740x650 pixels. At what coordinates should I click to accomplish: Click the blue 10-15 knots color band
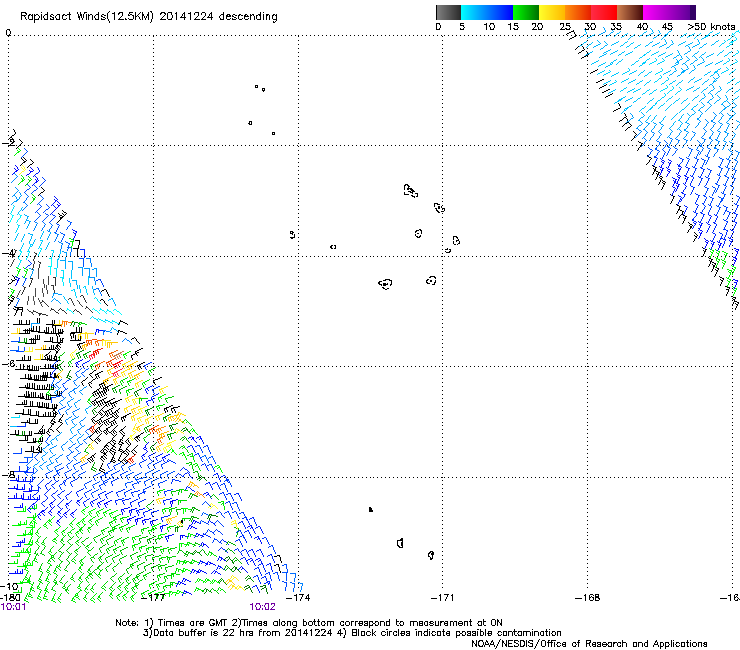tap(500, 12)
